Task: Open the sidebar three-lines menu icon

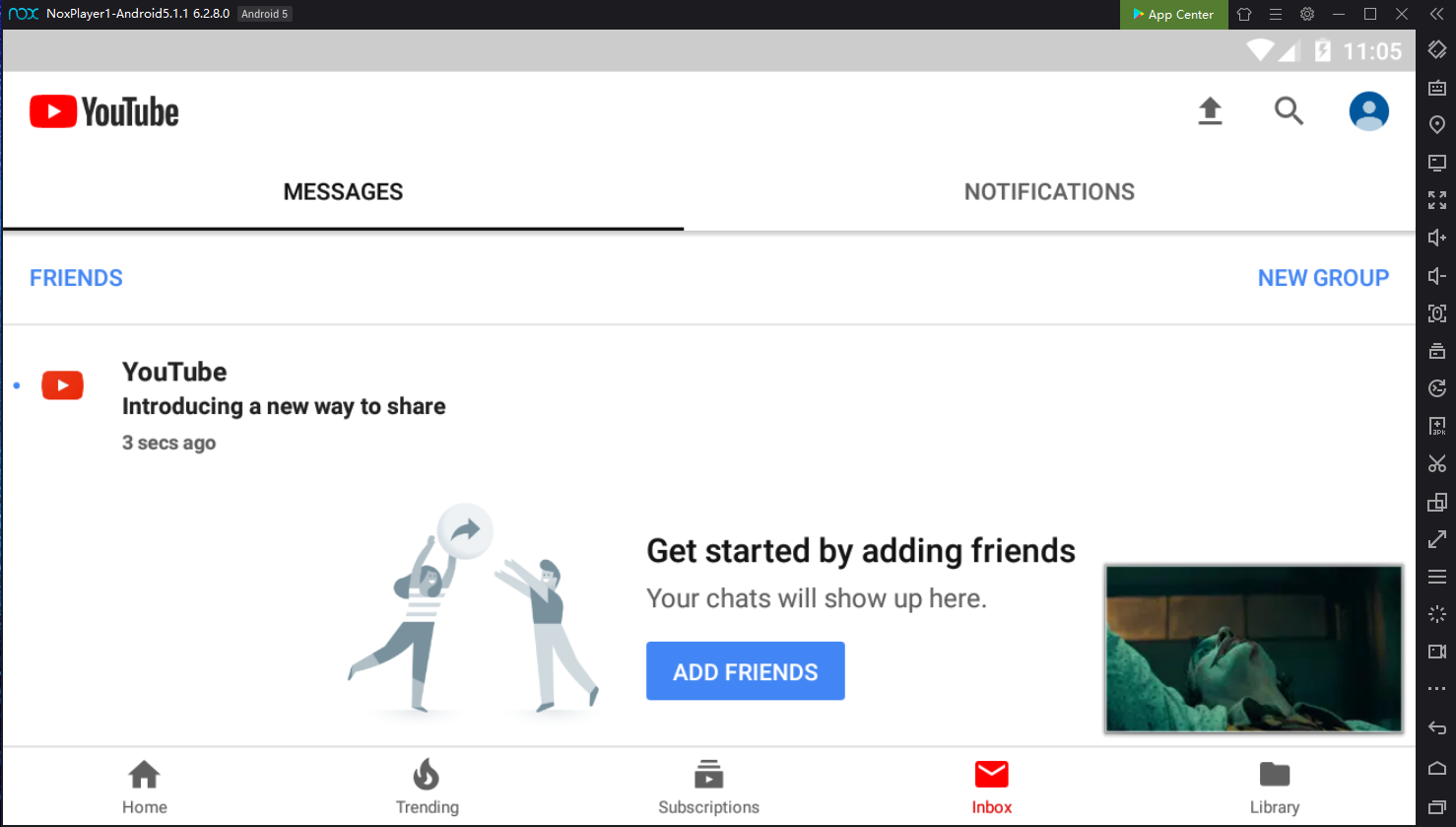Action: pyautogui.click(x=1437, y=577)
